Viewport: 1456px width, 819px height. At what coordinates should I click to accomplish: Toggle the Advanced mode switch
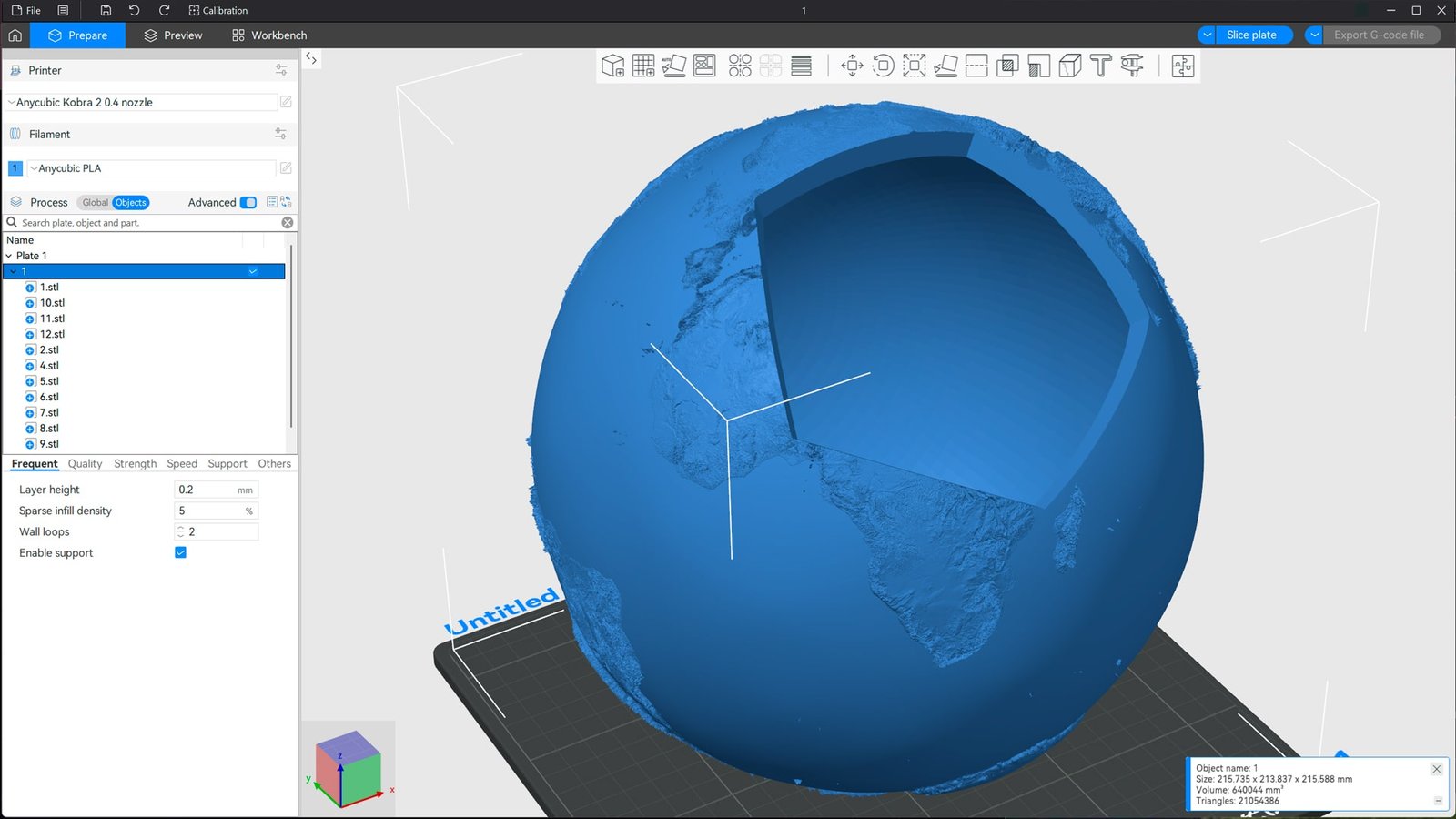click(248, 203)
